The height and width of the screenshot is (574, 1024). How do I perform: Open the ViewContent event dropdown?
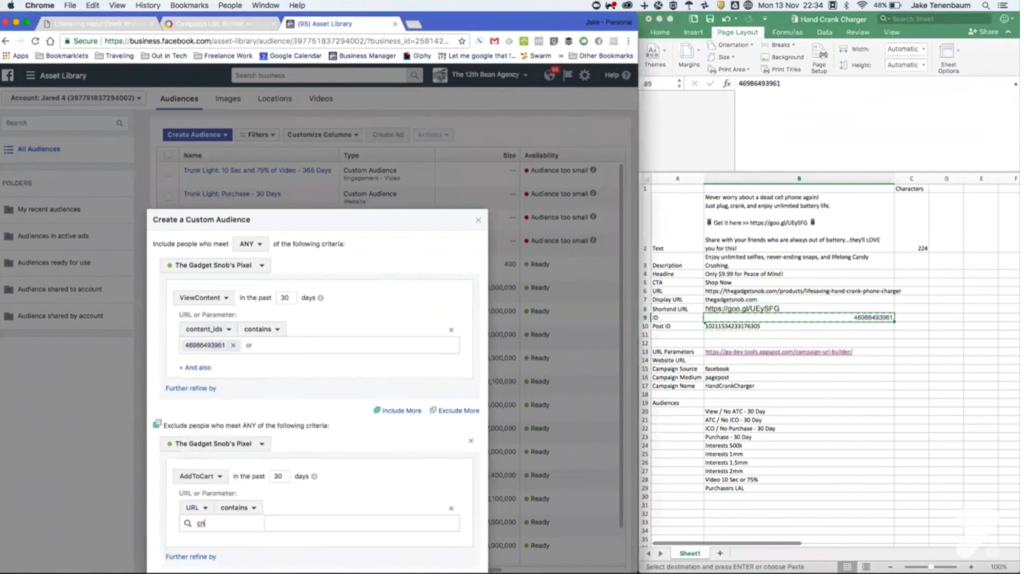coord(204,298)
